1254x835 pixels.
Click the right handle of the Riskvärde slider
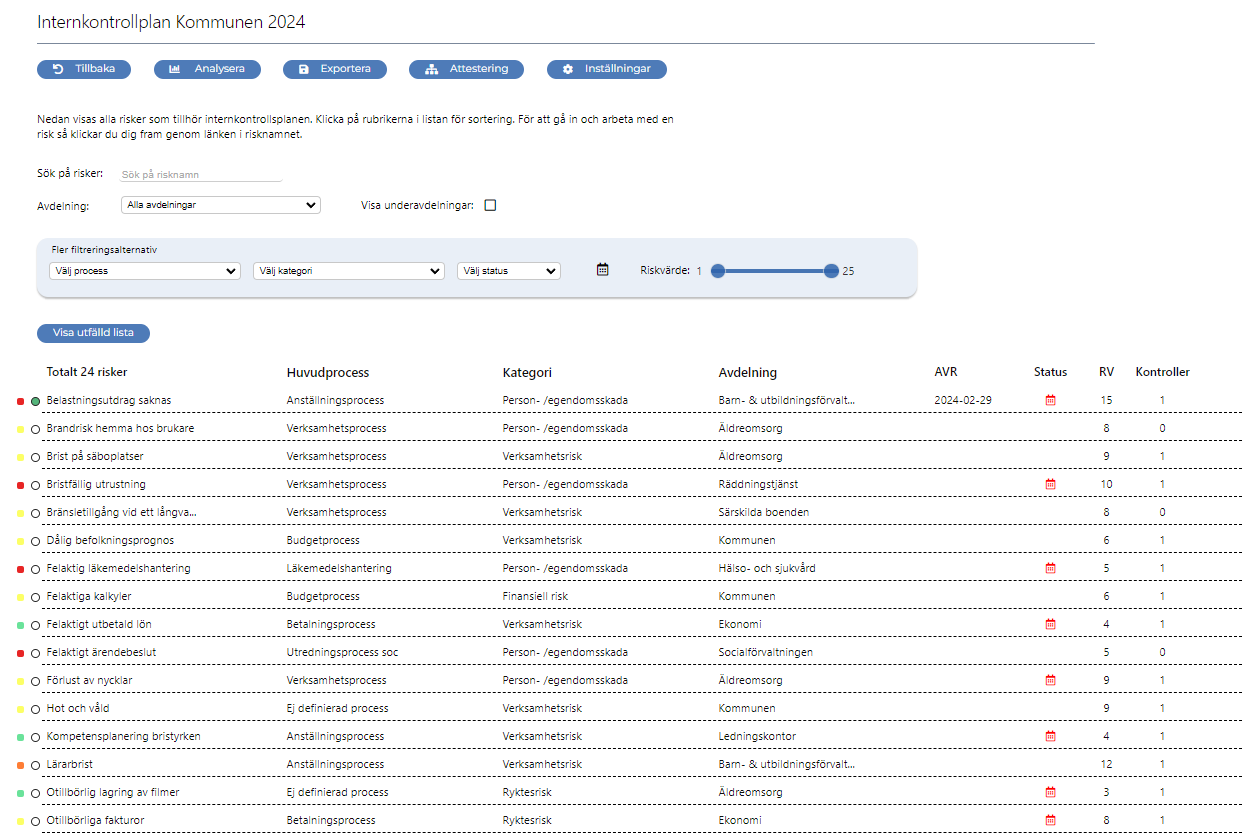[831, 271]
